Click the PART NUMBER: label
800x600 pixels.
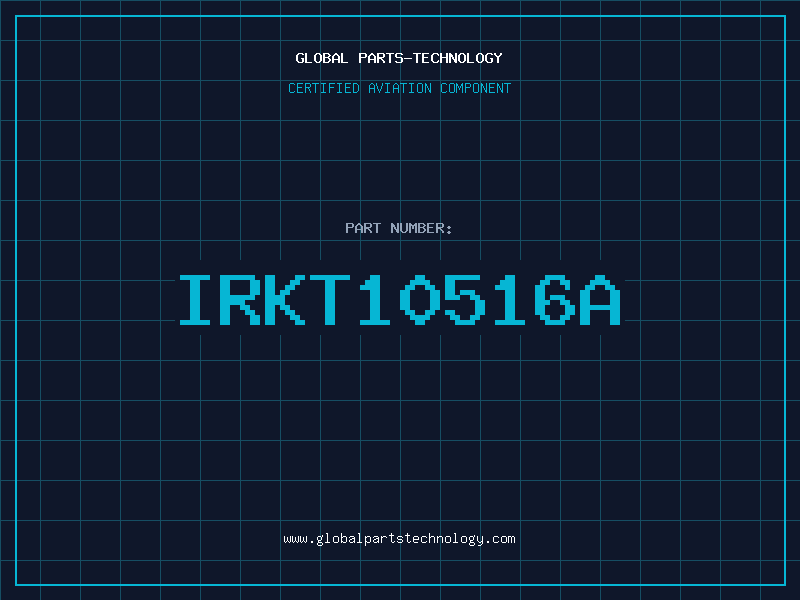click(398, 228)
